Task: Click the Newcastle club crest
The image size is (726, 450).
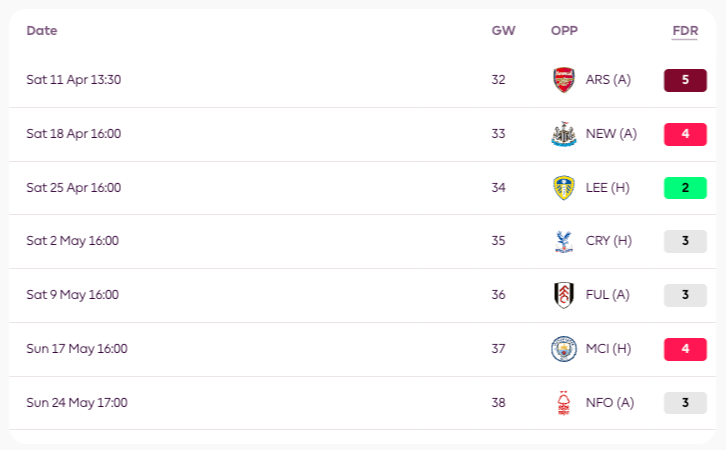Action: coord(563,134)
